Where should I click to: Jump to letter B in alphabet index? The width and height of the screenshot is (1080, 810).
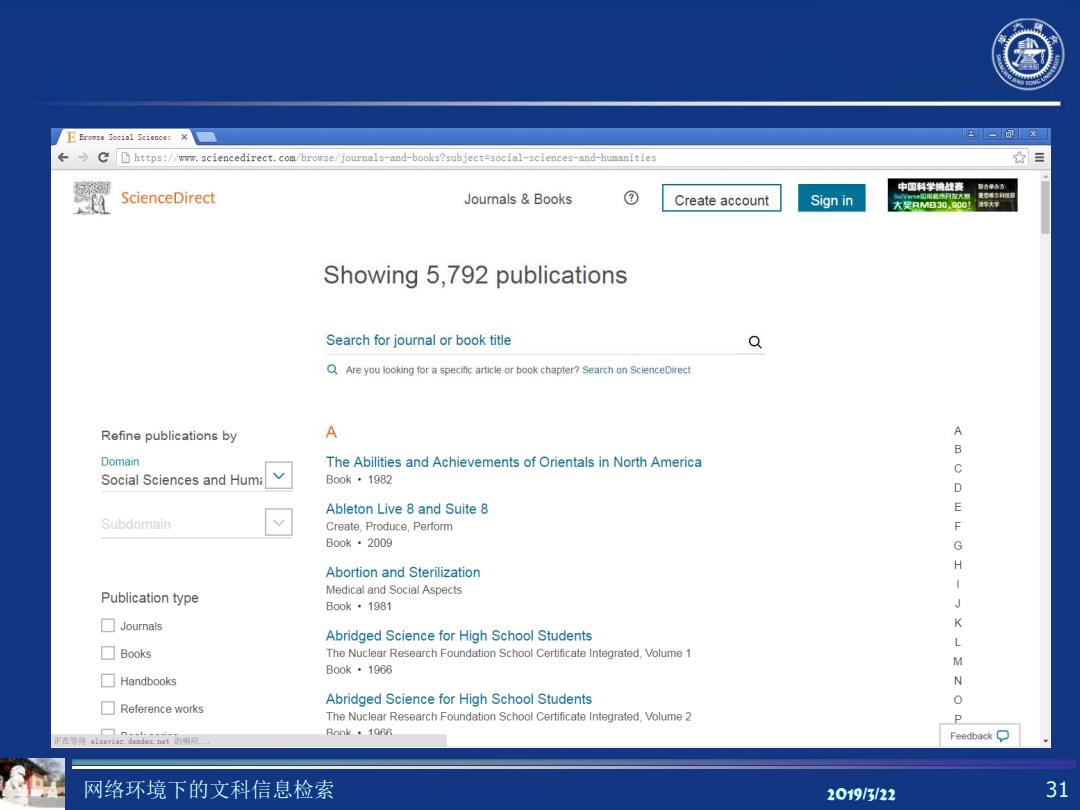point(957,449)
